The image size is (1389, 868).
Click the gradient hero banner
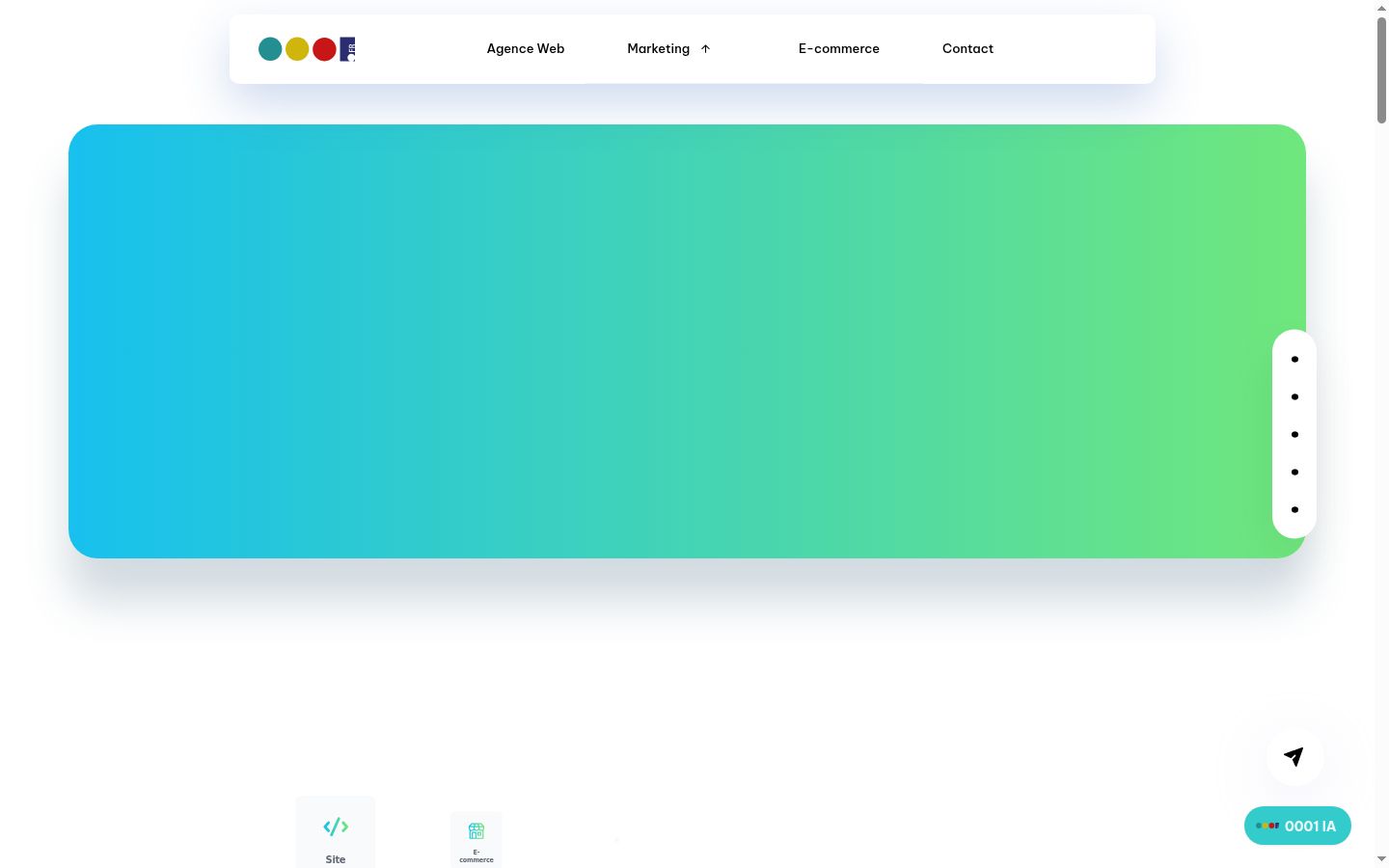(x=687, y=341)
